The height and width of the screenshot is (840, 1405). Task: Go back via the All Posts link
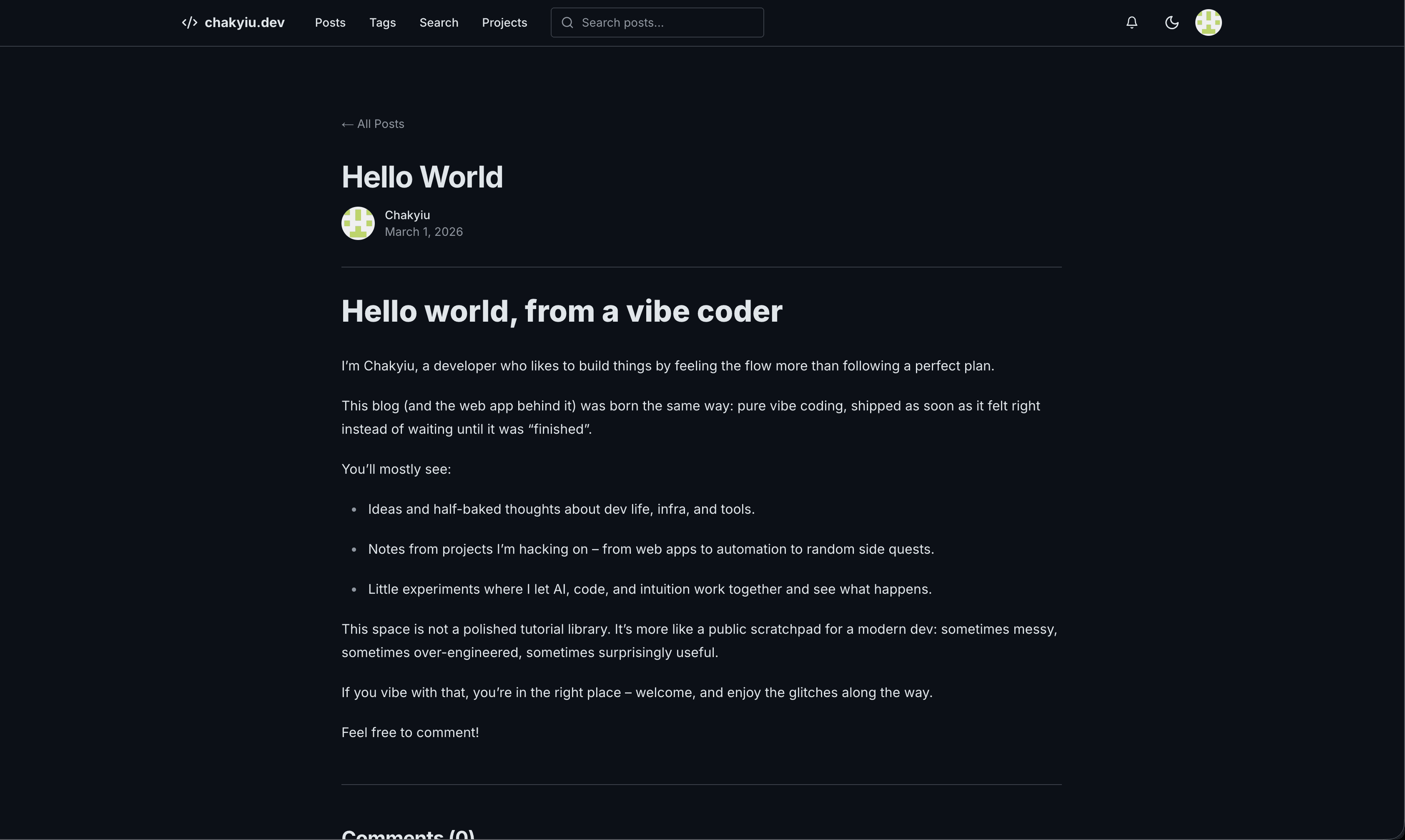point(373,124)
